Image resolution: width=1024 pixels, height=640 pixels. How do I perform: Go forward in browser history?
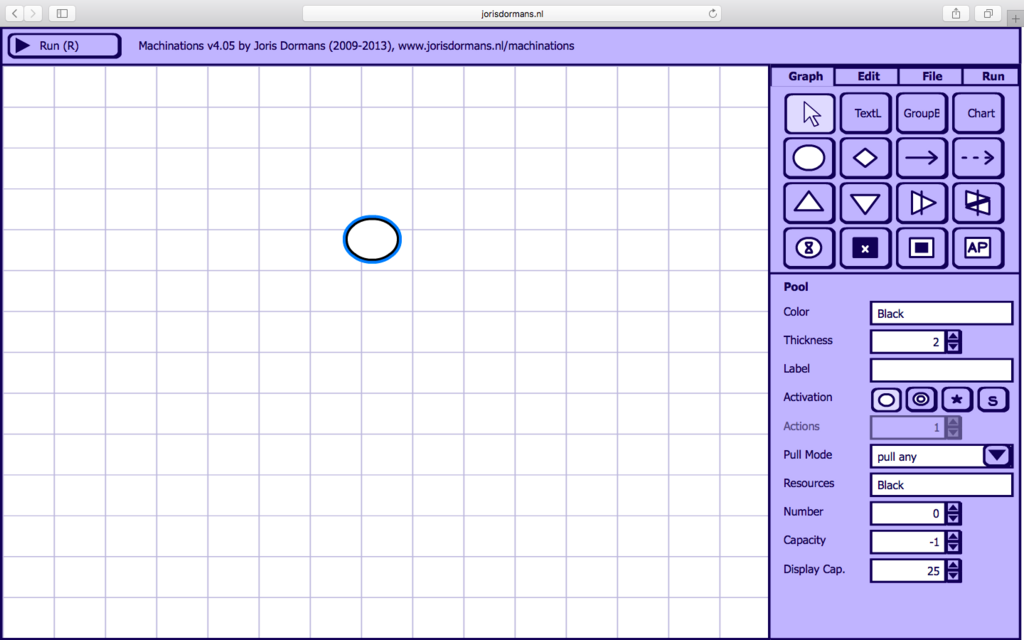[x=33, y=13]
